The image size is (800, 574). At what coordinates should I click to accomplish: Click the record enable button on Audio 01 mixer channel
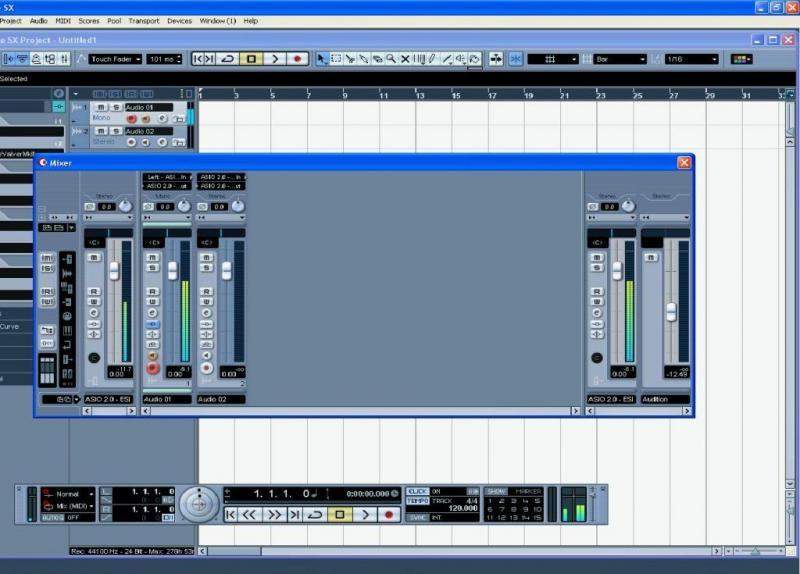point(153,368)
